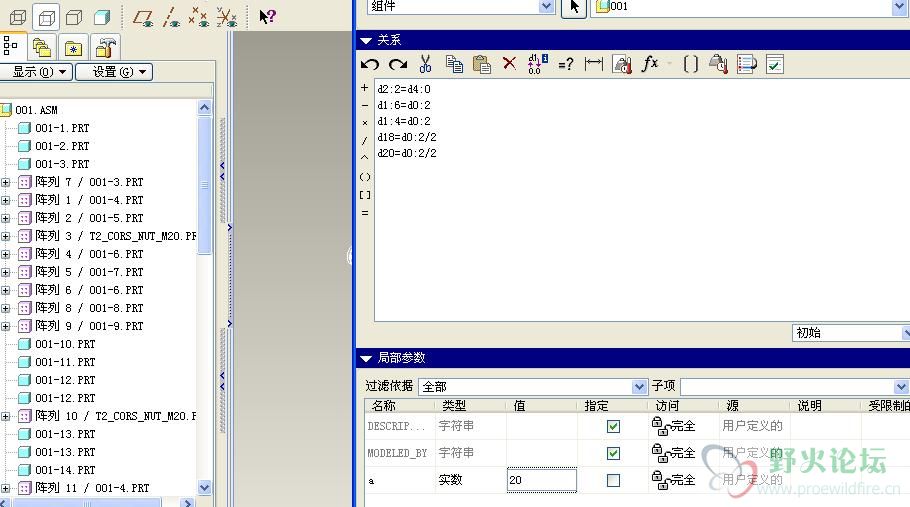This screenshot has height=507, width=910.
Task: Toggle datum axes display icon
Action: [x=171, y=17]
